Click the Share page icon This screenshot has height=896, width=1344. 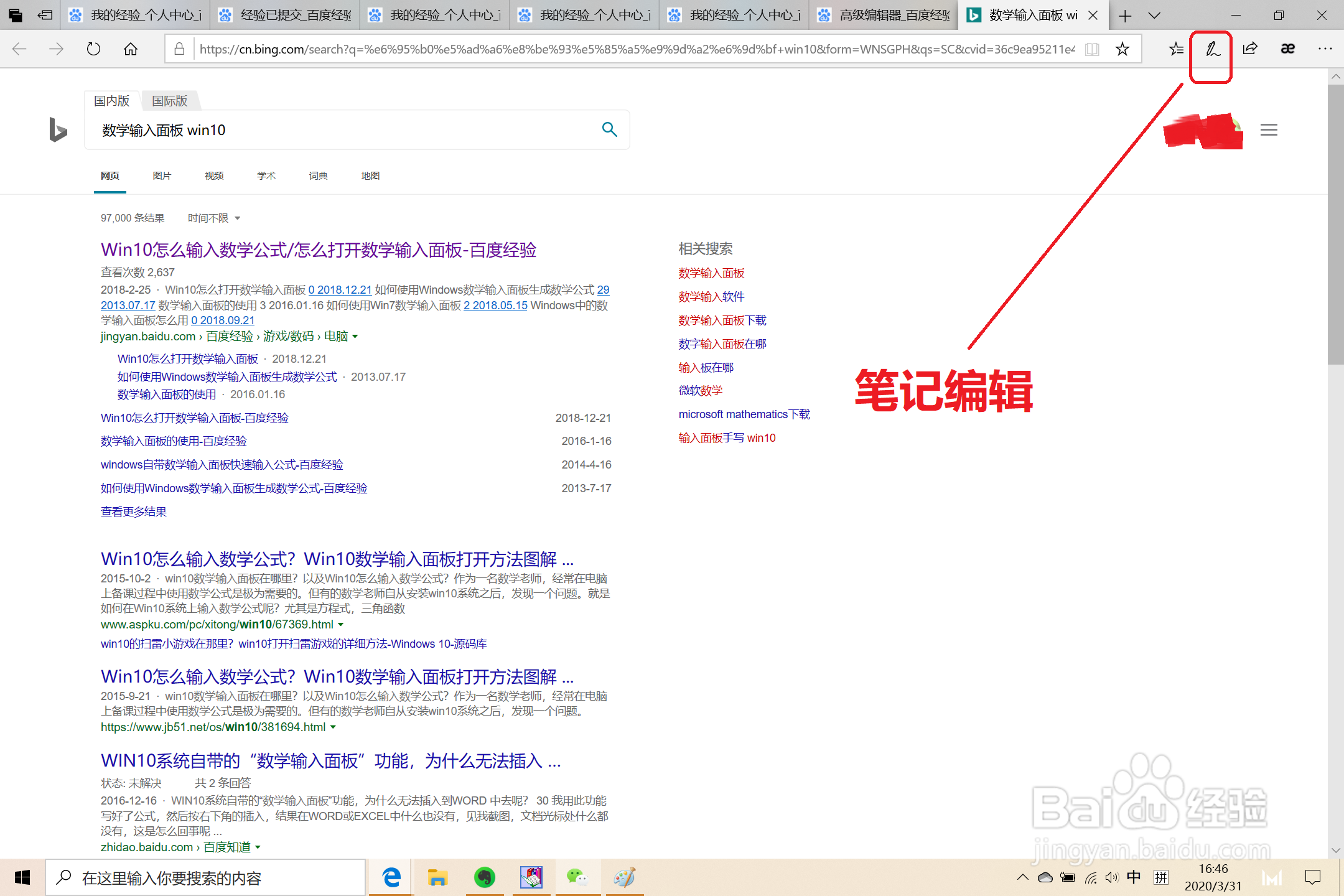(1250, 49)
